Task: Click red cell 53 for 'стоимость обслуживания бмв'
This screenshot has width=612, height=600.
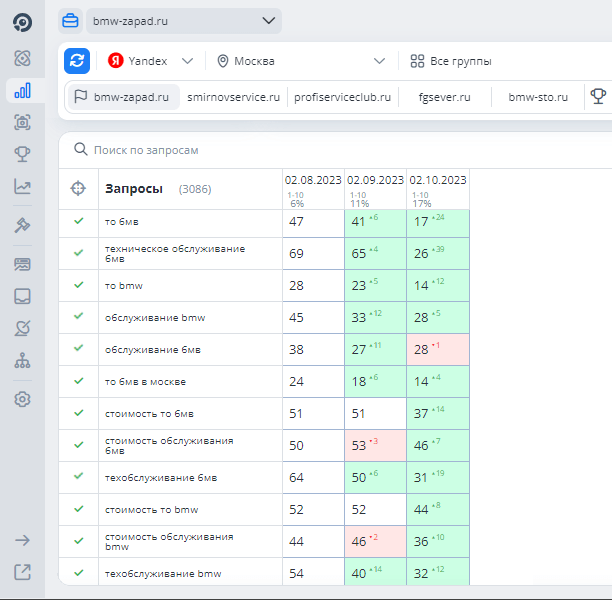Action: pos(375,445)
